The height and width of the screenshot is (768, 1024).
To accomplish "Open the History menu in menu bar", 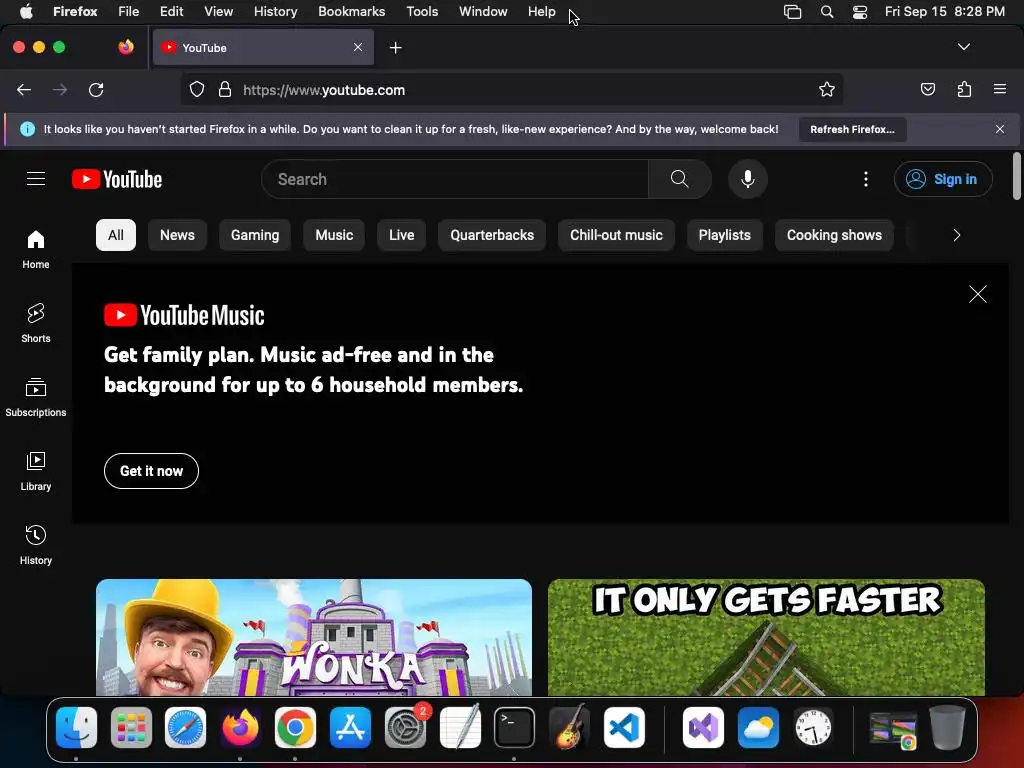I will pos(276,12).
